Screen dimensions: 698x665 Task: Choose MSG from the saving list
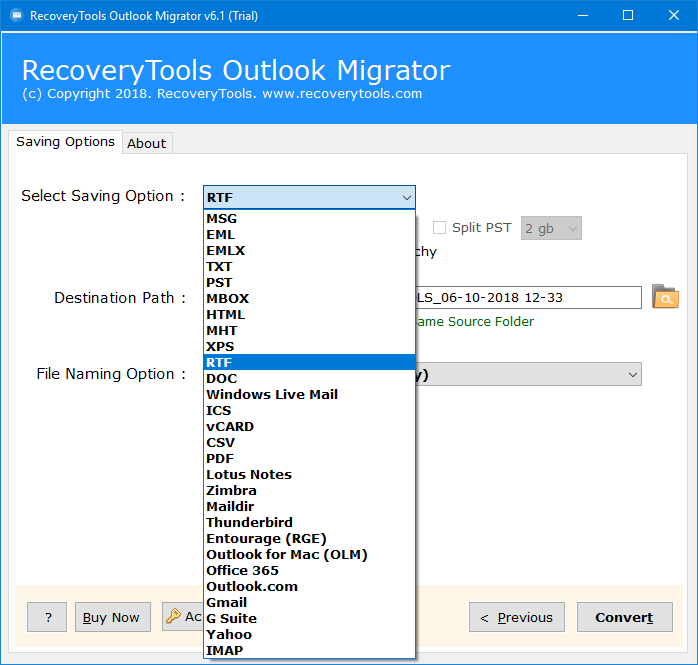309,219
